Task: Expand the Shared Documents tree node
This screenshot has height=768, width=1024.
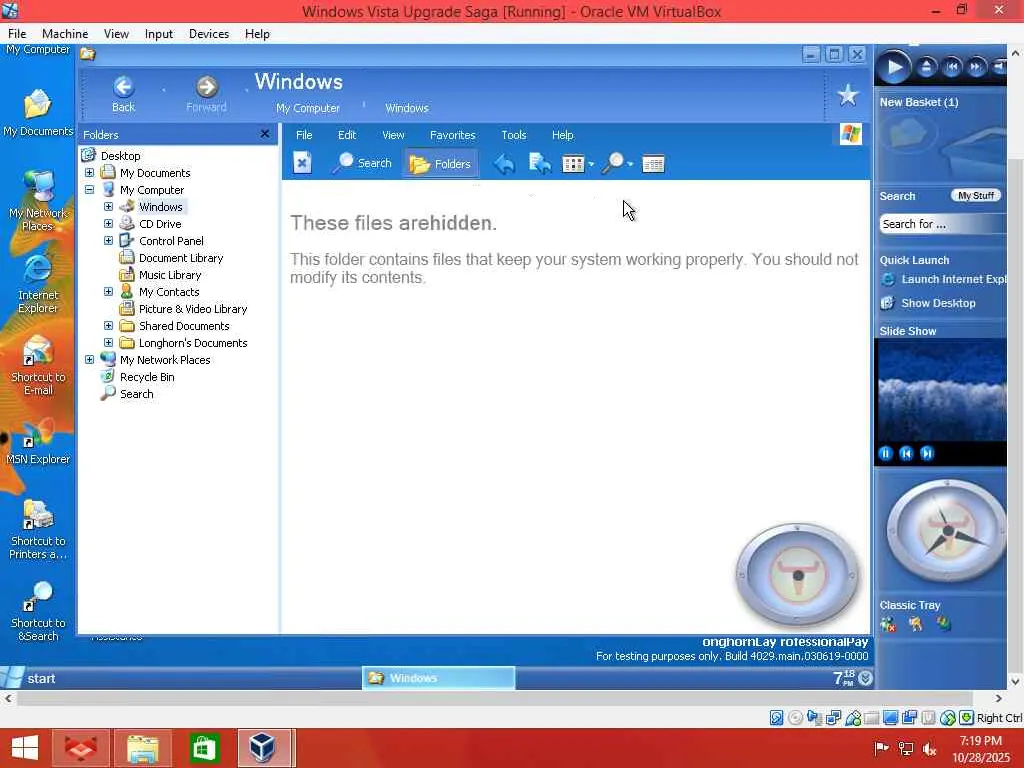Action: [x=108, y=326]
